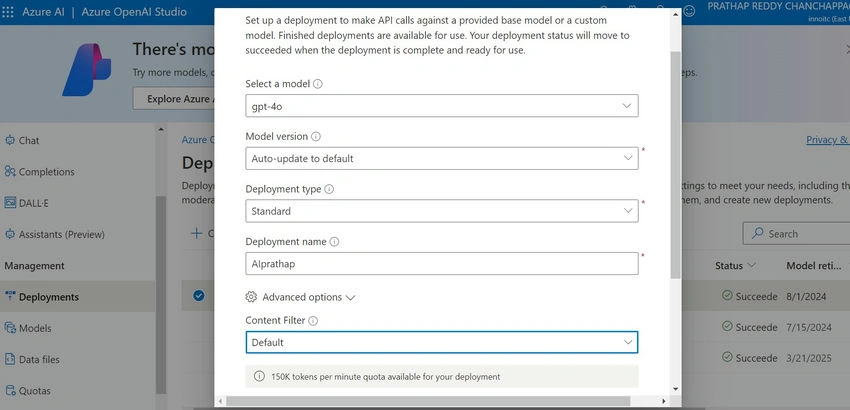Show info for Deployment type

click(329, 189)
